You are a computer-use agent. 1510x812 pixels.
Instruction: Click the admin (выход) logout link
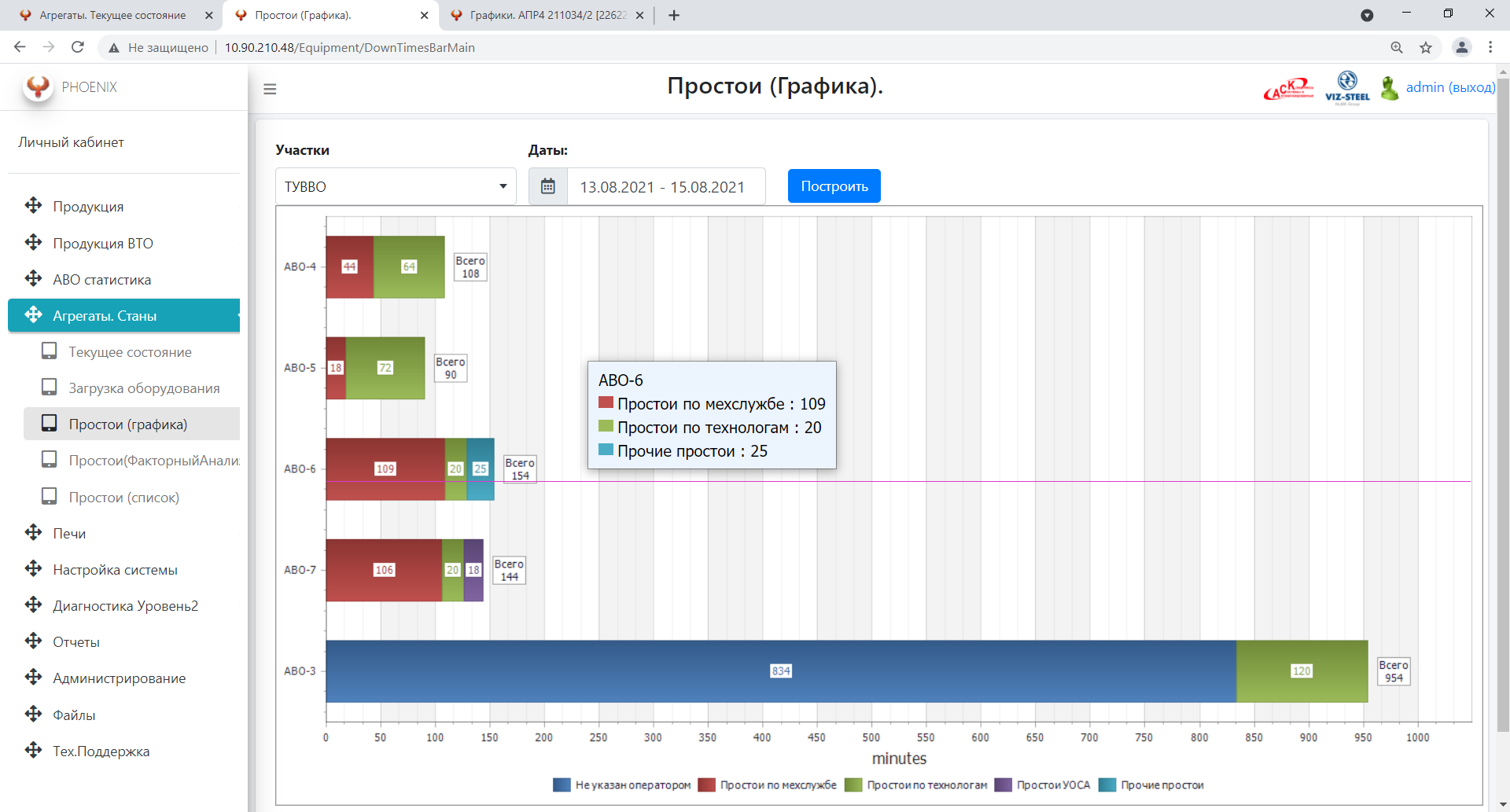coord(1450,87)
